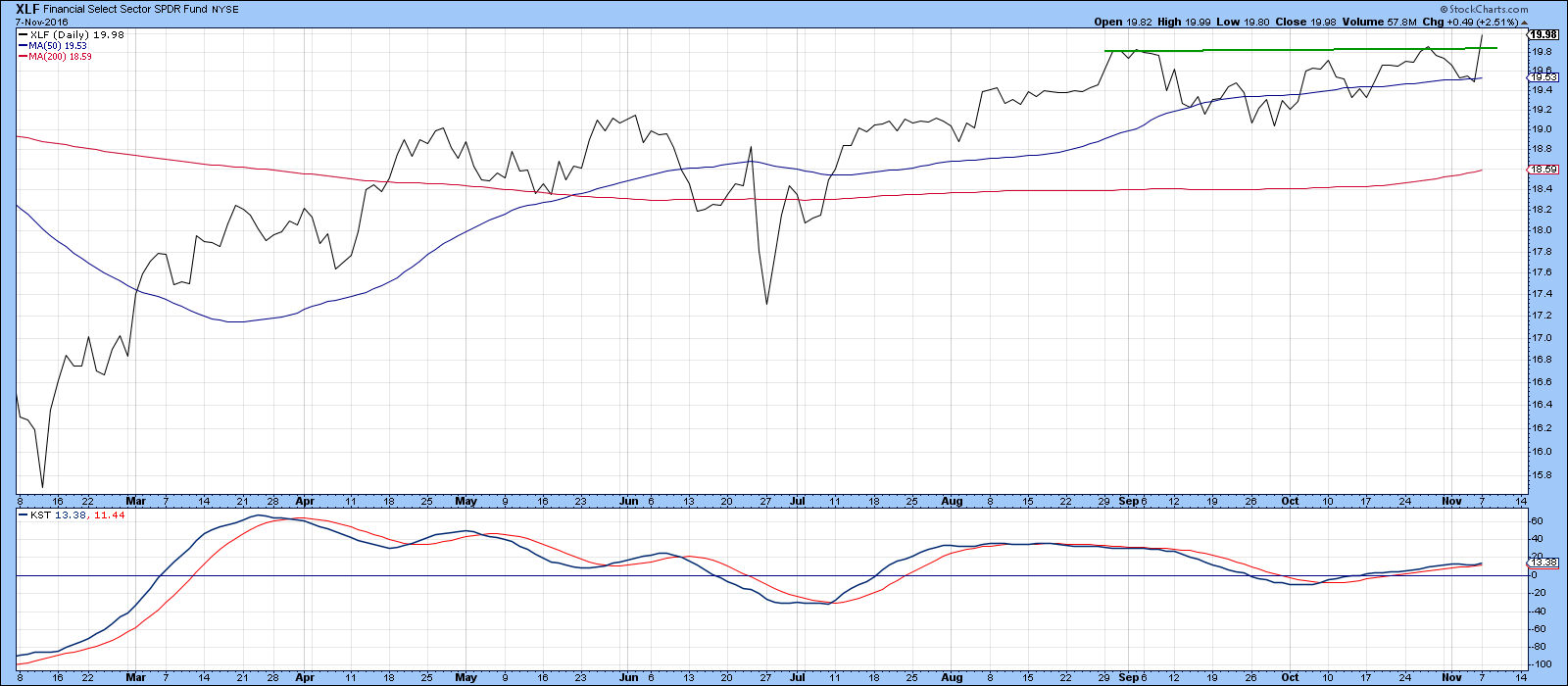This screenshot has width=1568, height=686.
Task: Click 'Nov' on the axis below the price panel
Action: (x=1451, y=501)
